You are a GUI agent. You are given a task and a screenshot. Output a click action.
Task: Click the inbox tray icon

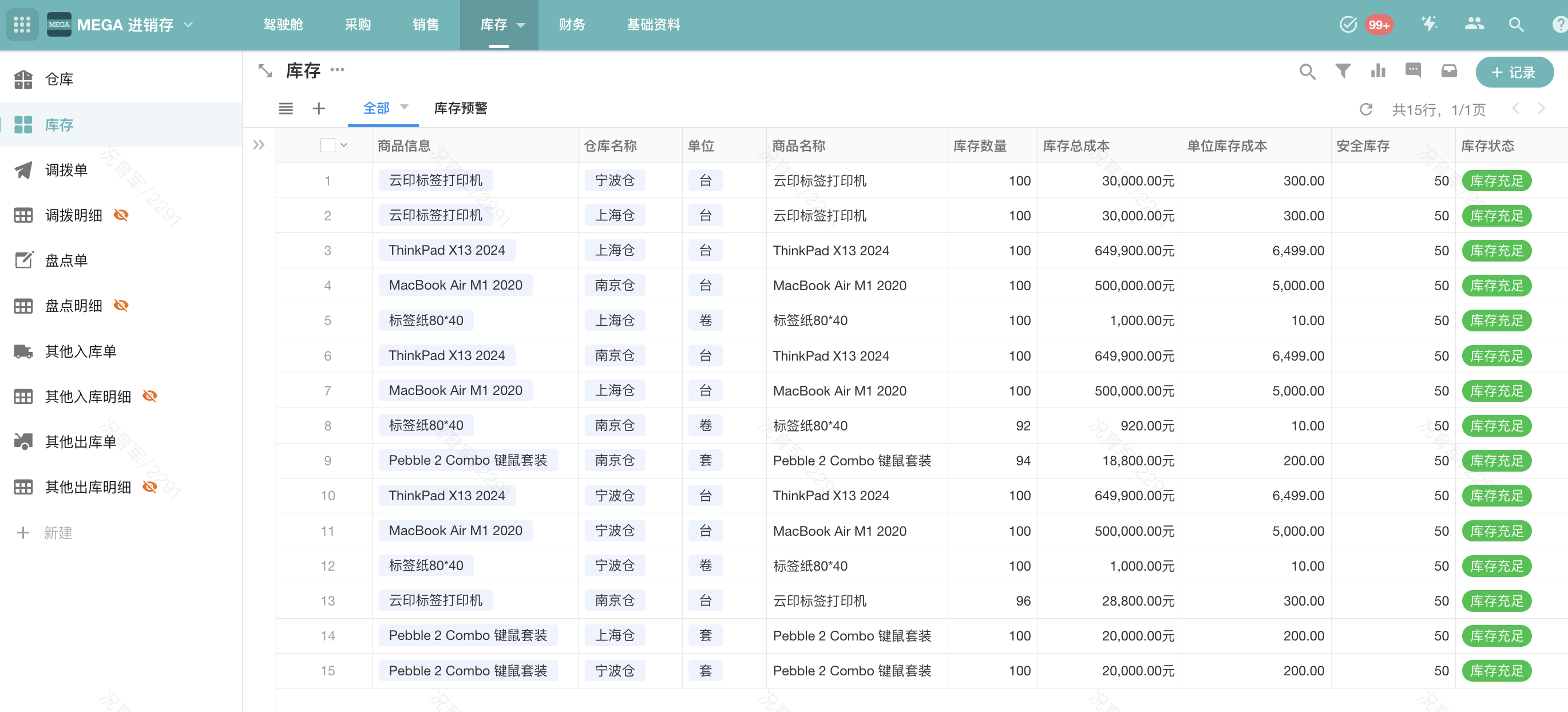click(x=1449, y=71)
